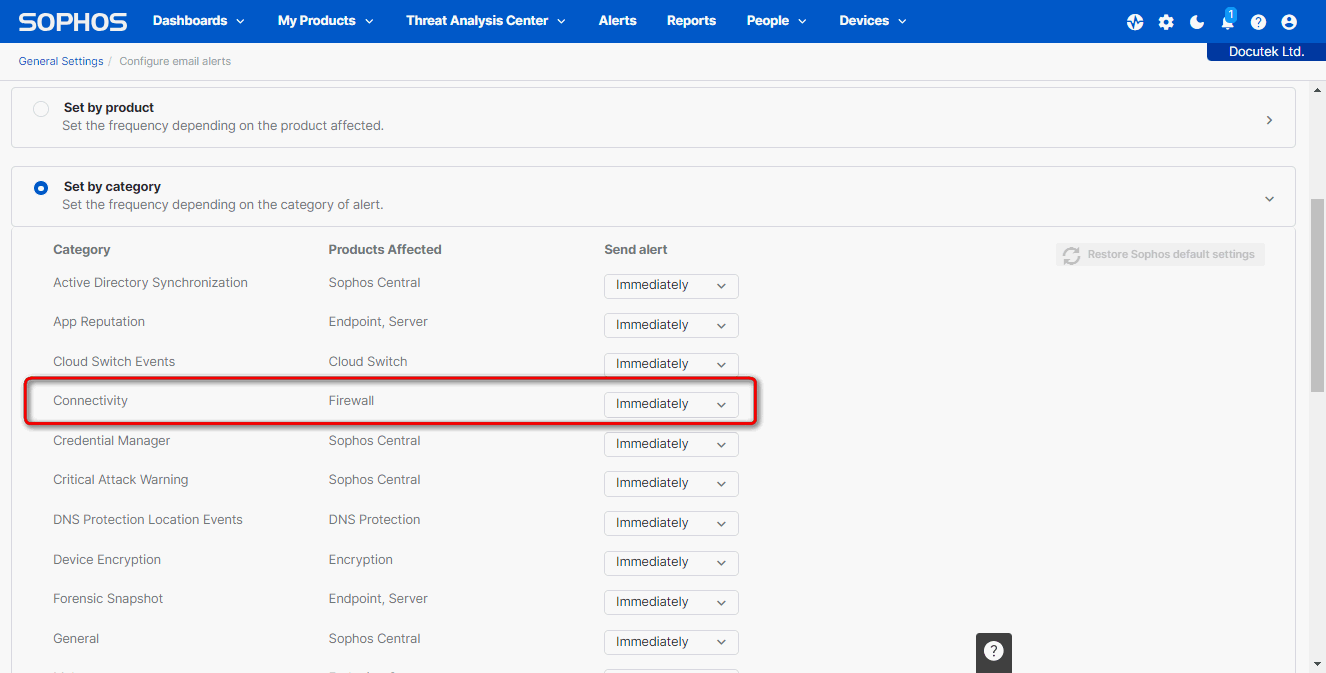Expand the Set by product section chevron

(1269, 120)
